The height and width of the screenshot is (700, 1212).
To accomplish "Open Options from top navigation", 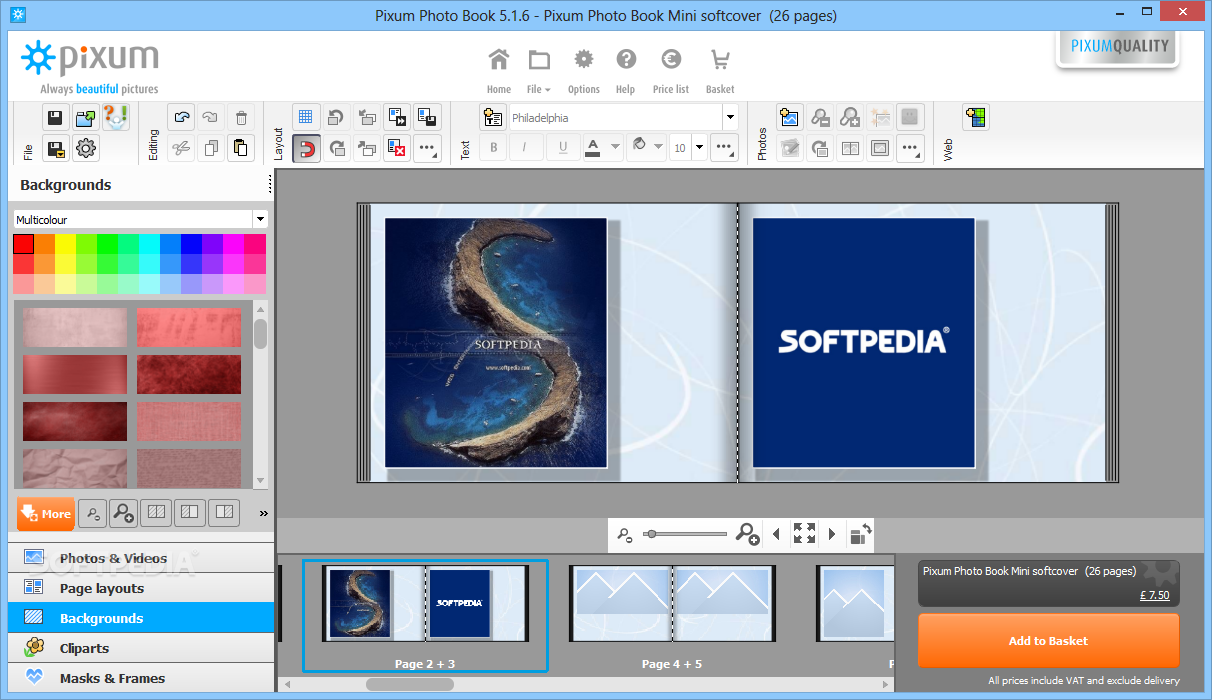I will pos(584,70).
